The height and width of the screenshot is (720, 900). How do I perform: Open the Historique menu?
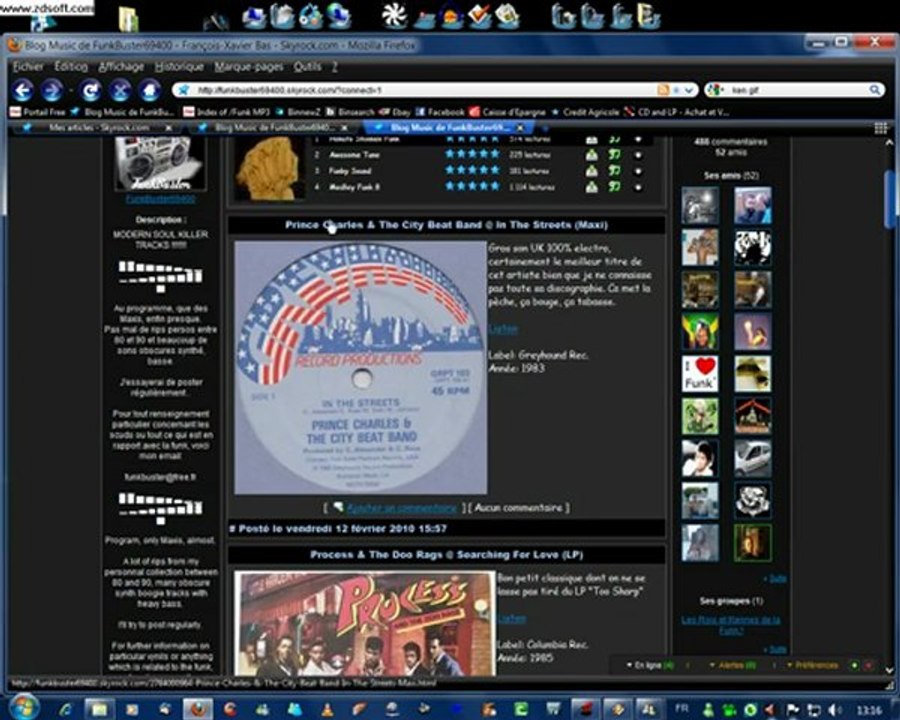coord(179,67)
